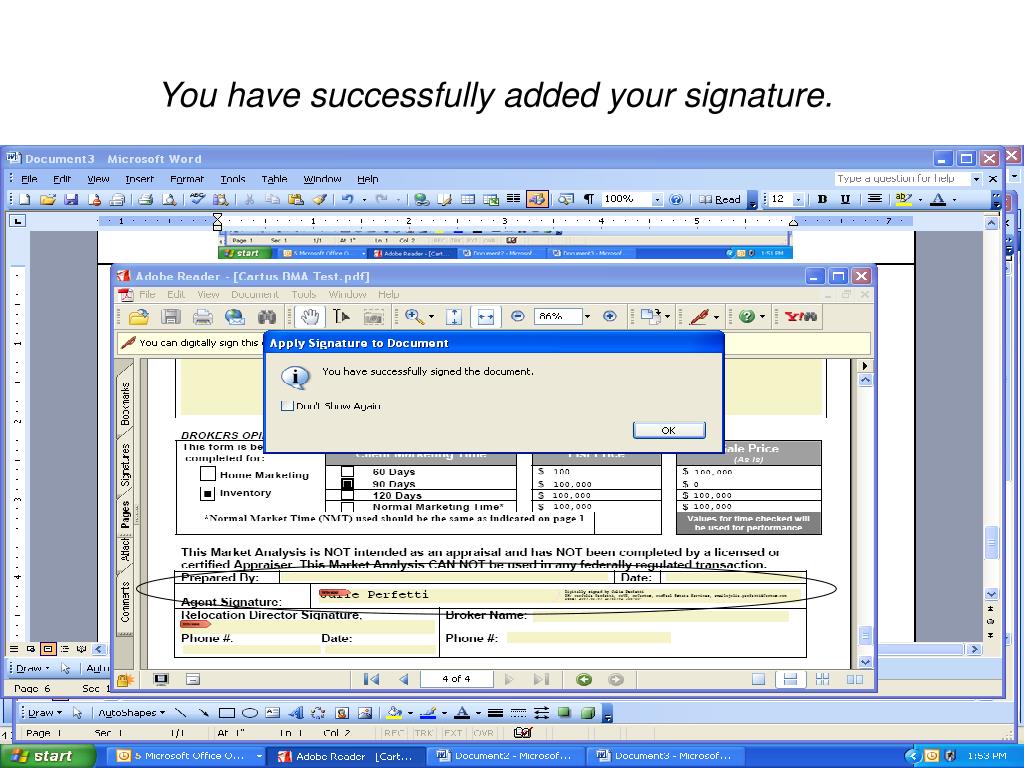Open the Tools menu in Word

(232, 179)
